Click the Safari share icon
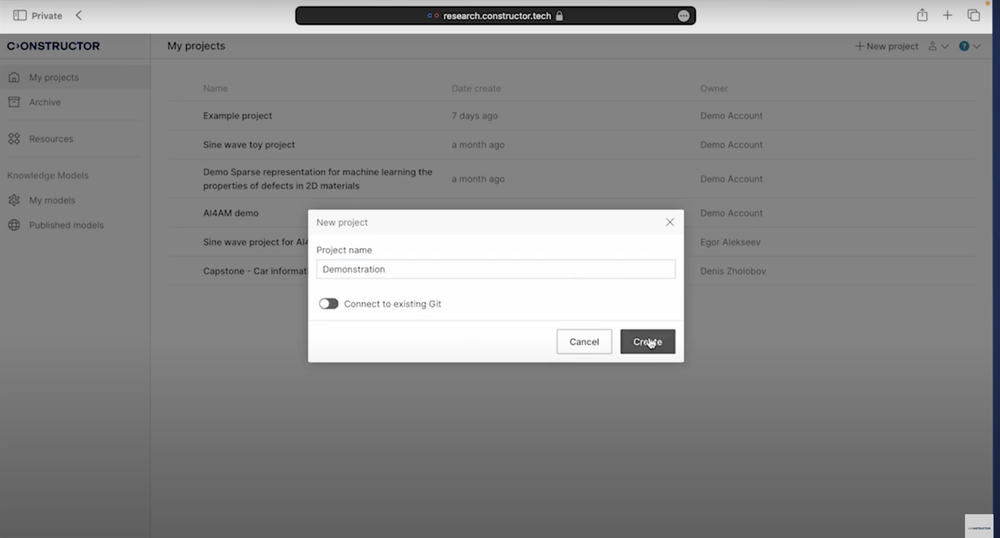Image resolution: width=1000 pixels, height=538 pixels. (922, 15)
